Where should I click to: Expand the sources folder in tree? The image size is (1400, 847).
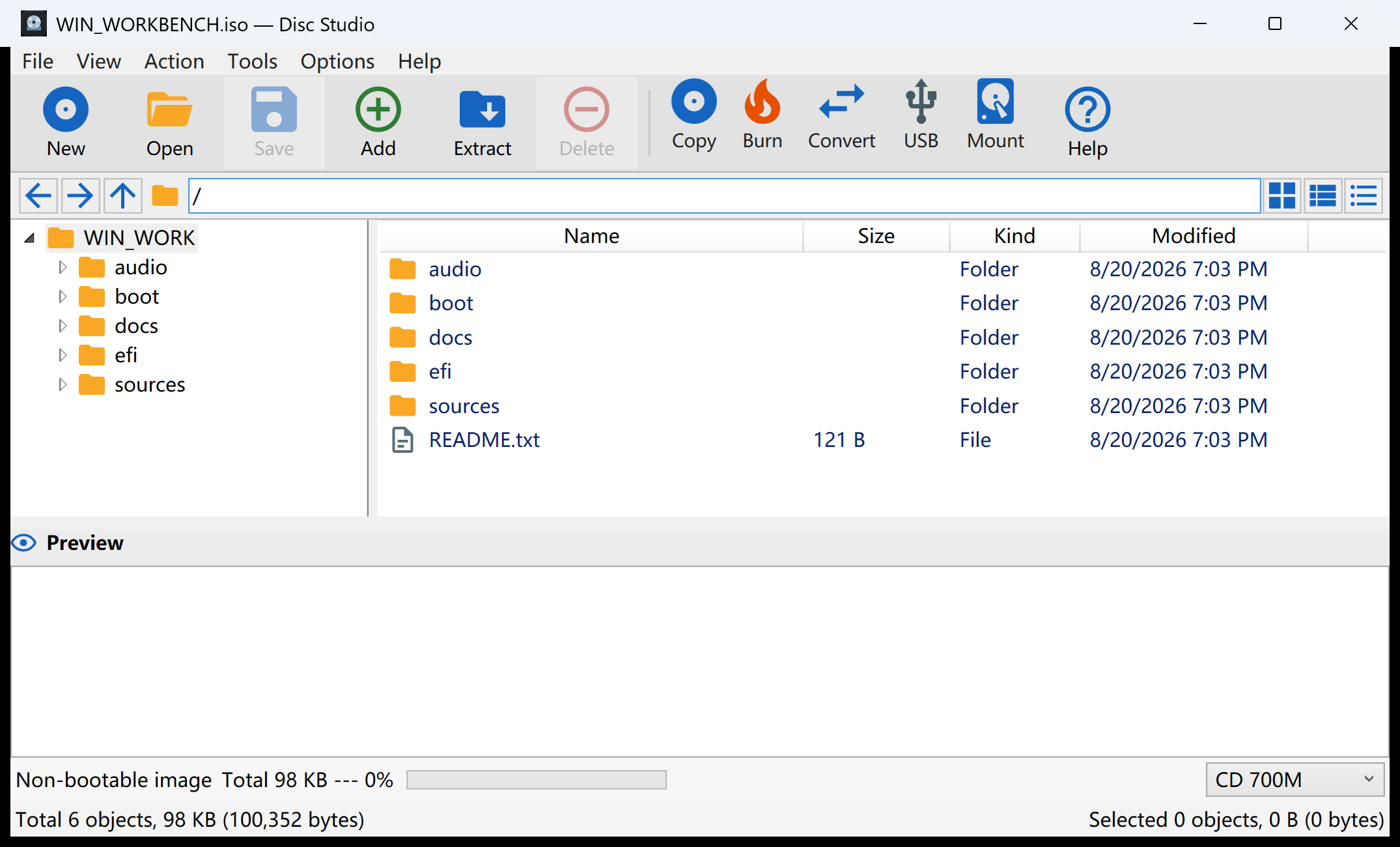(x=63, y=384)
